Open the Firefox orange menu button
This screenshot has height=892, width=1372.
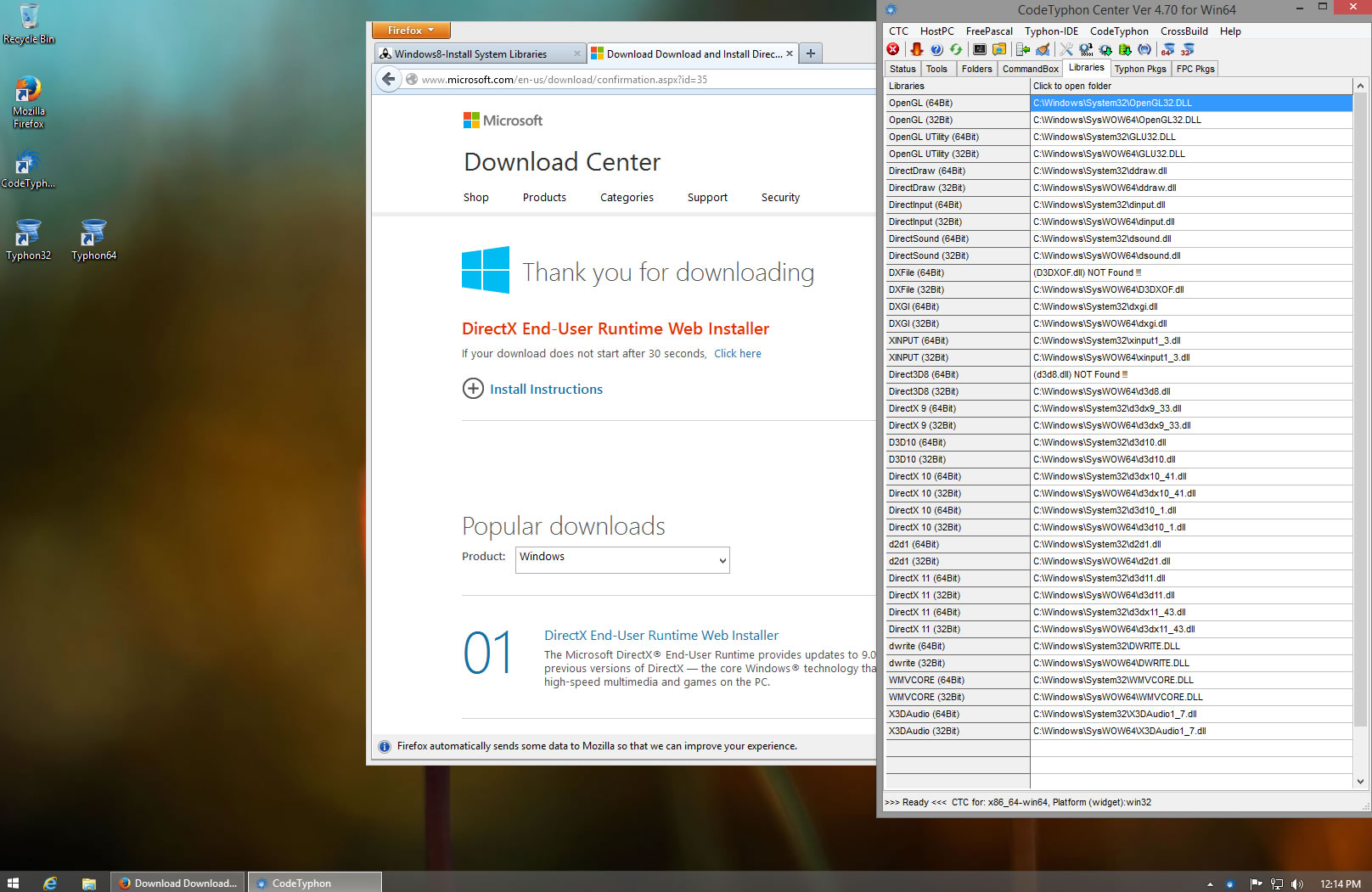pyautogui.click(x=411, y=31)
